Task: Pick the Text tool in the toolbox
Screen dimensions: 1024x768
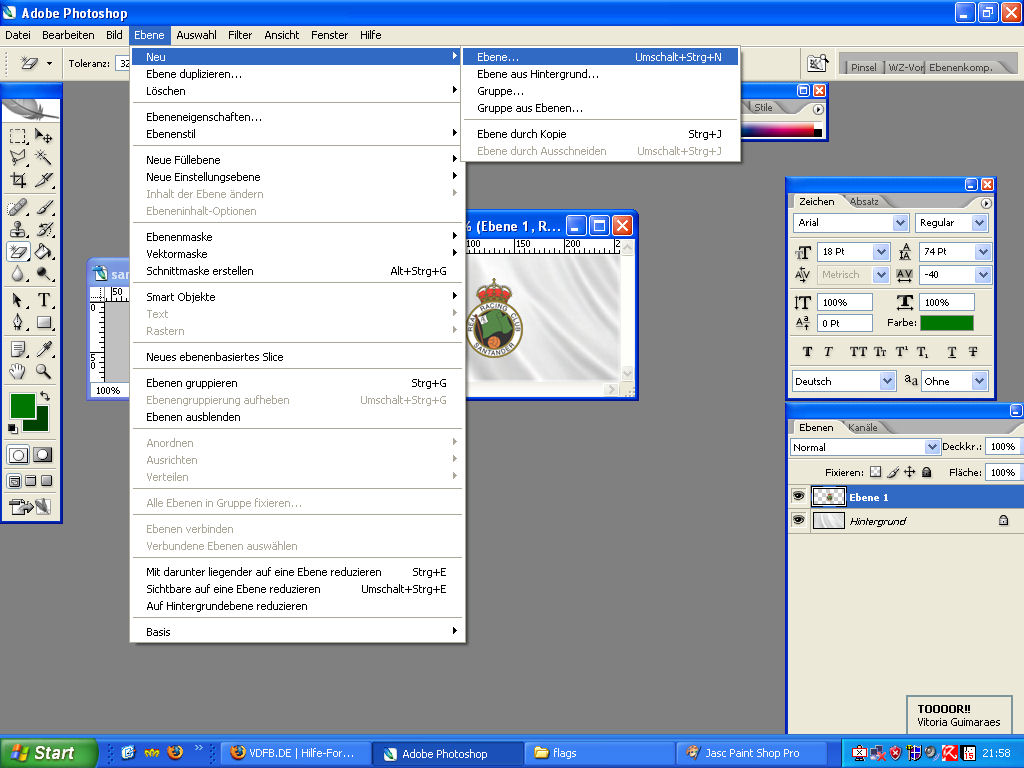Action: (44, 300)
